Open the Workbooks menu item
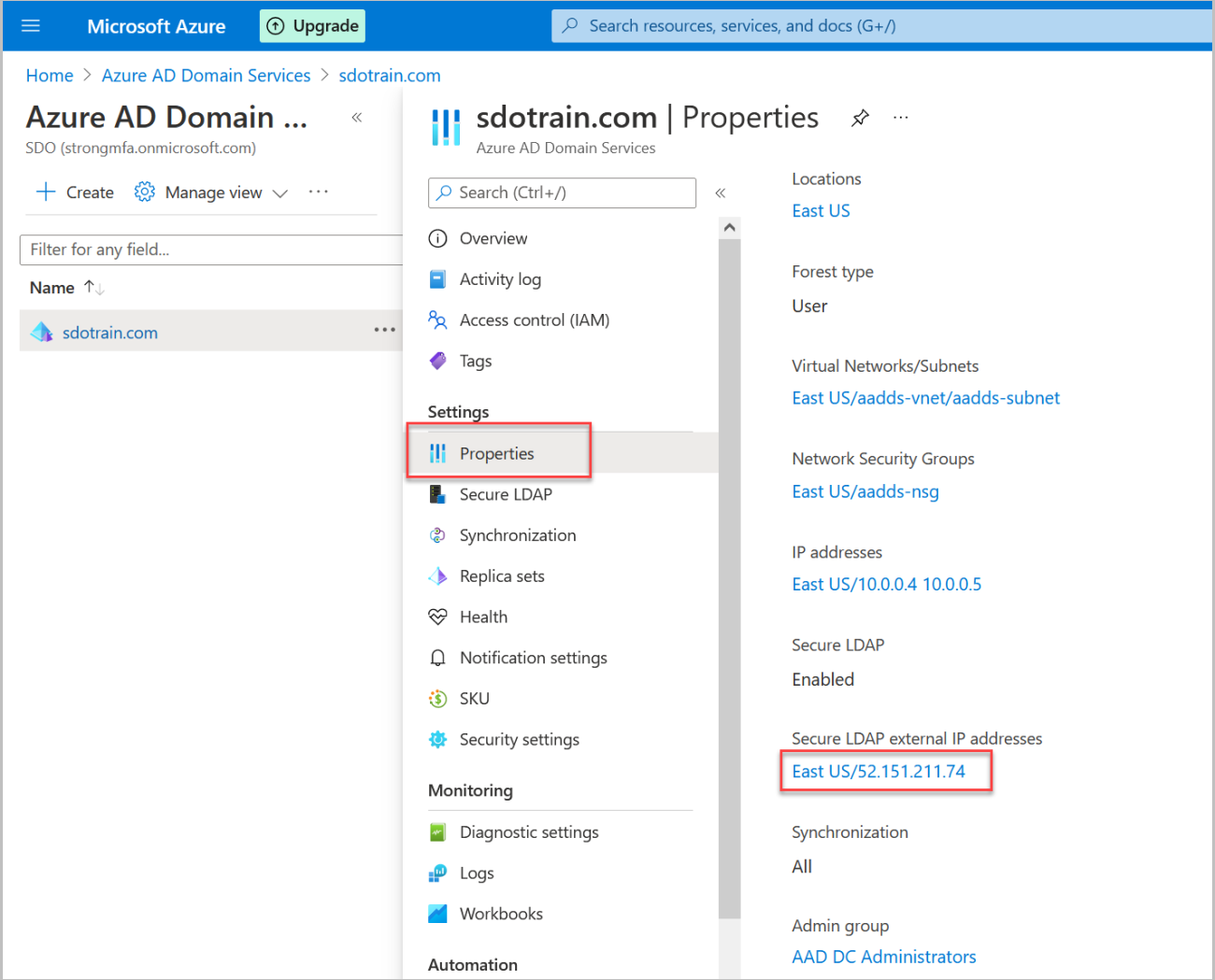 501,914
